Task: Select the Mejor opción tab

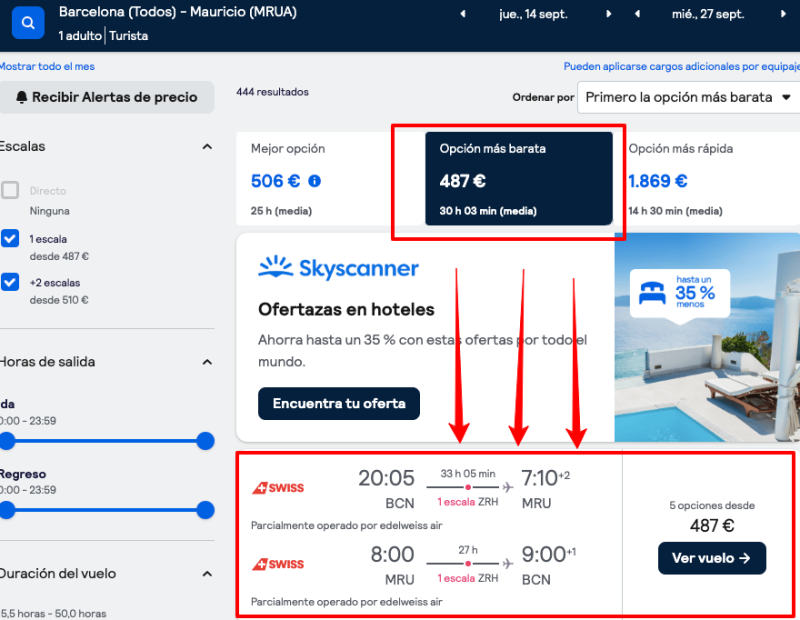Action: (x=330, y=179)
